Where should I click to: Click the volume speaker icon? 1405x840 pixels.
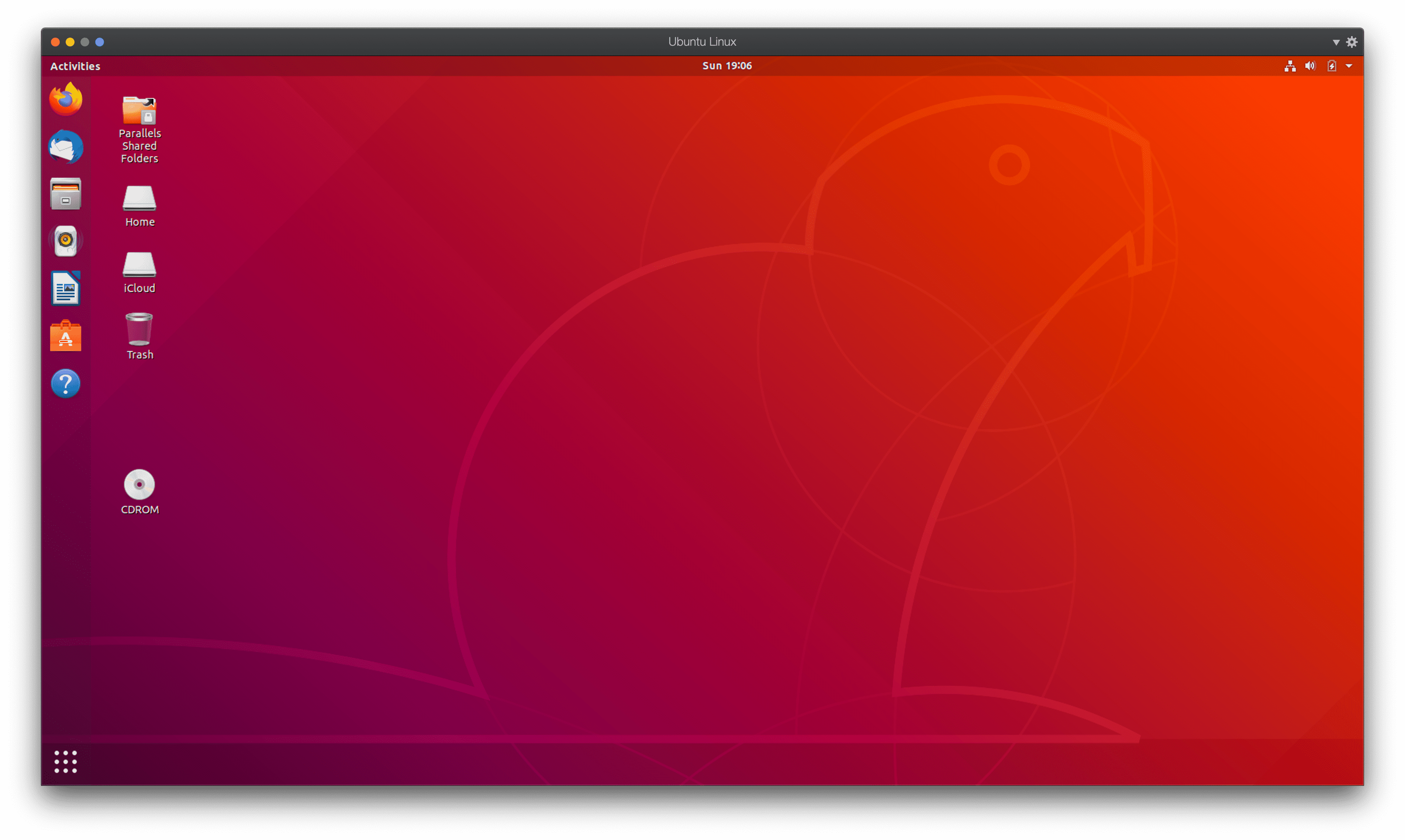1311,66
